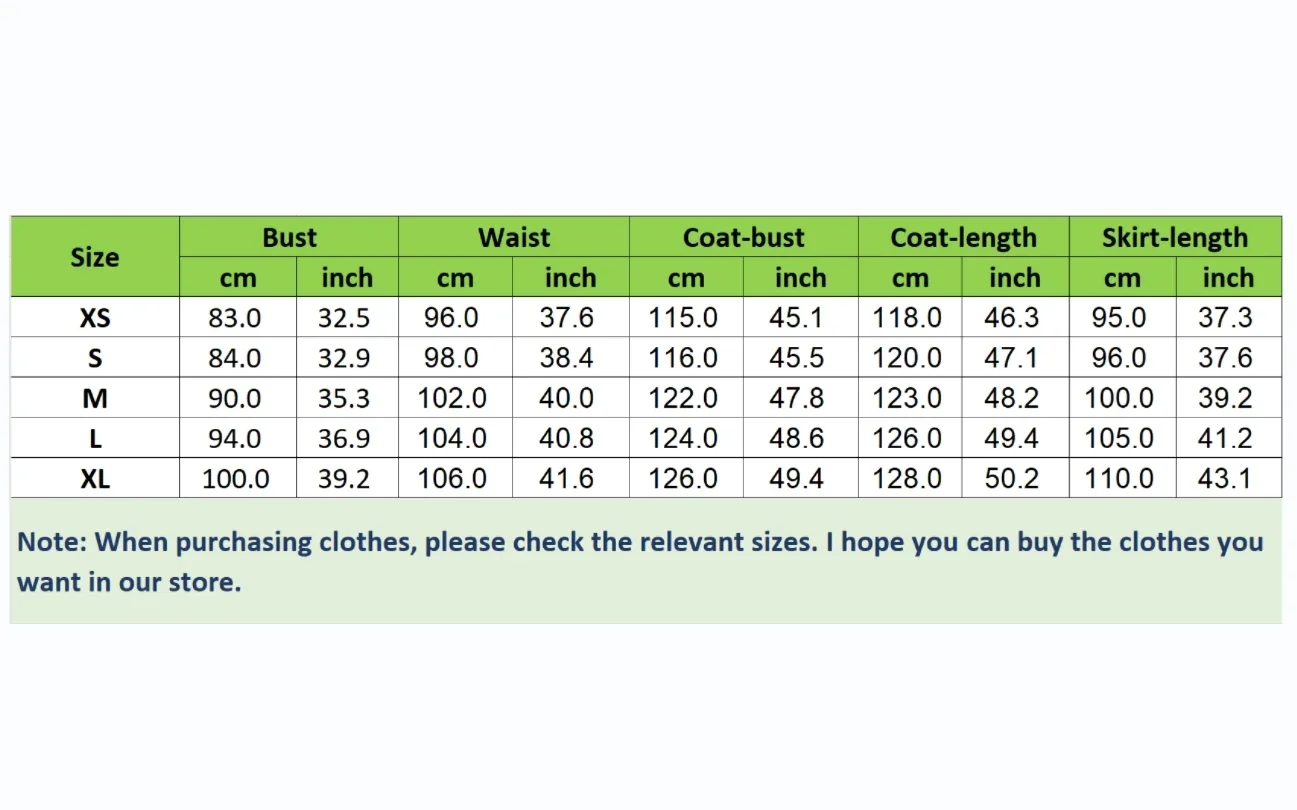Click the M size row label
Image resolution: width=1297 pixels, height=810 pixels.
click(95, 398)
